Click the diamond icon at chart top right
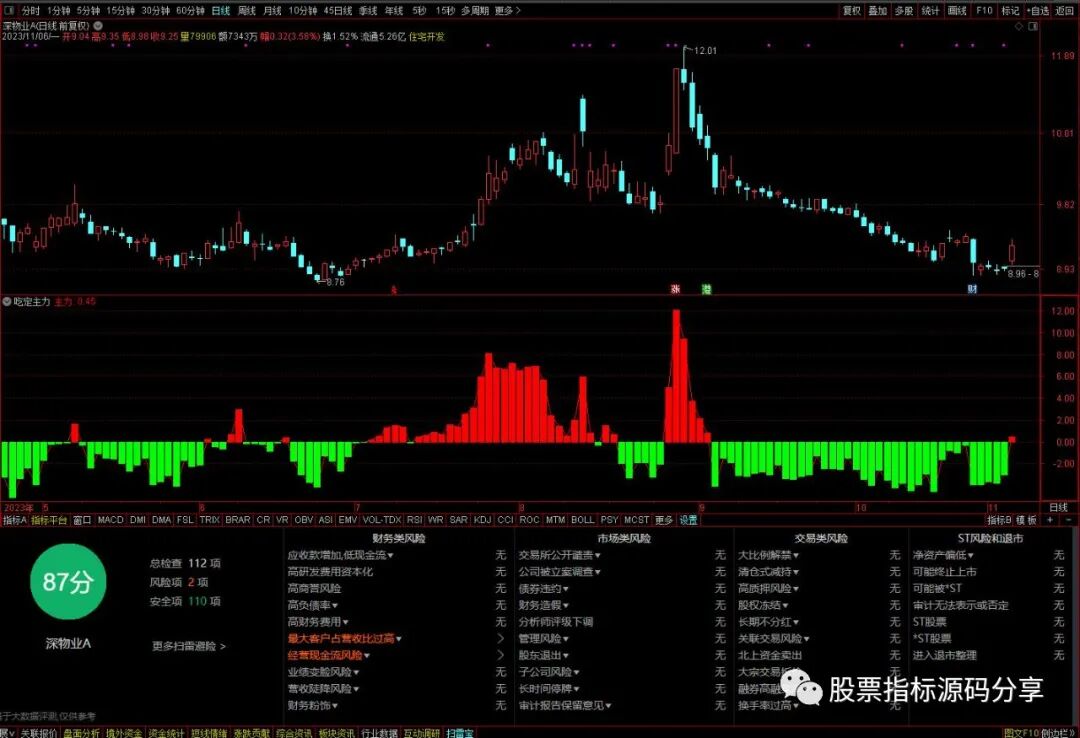The image size is (1080, 738). click(x=1019, y=26)
